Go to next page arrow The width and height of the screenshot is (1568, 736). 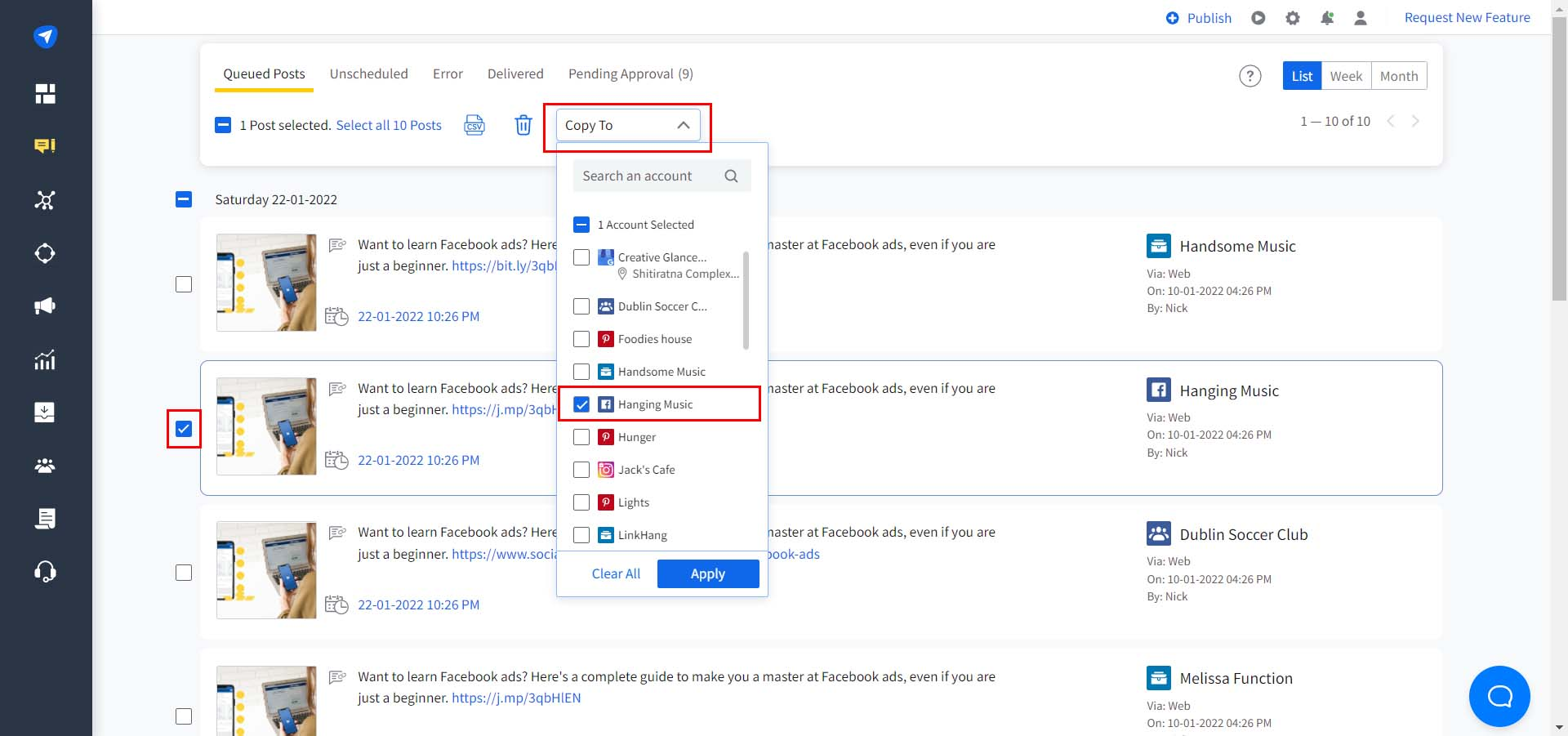click(x=1415, y=121)
